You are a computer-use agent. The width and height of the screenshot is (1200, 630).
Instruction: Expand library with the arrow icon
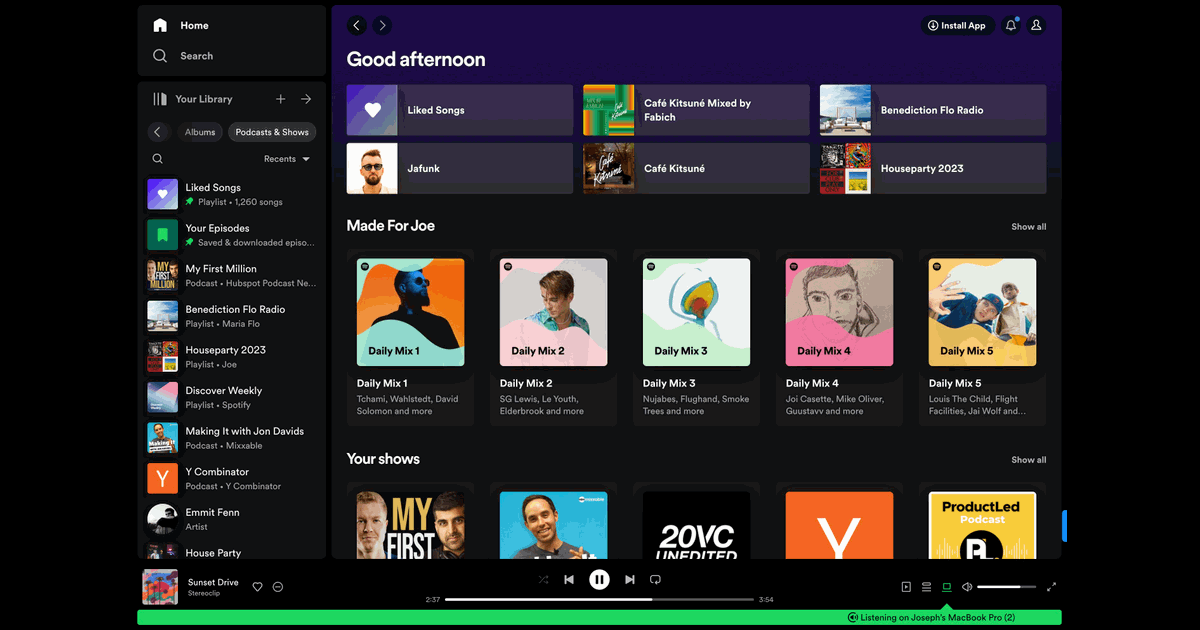[306, 99]
